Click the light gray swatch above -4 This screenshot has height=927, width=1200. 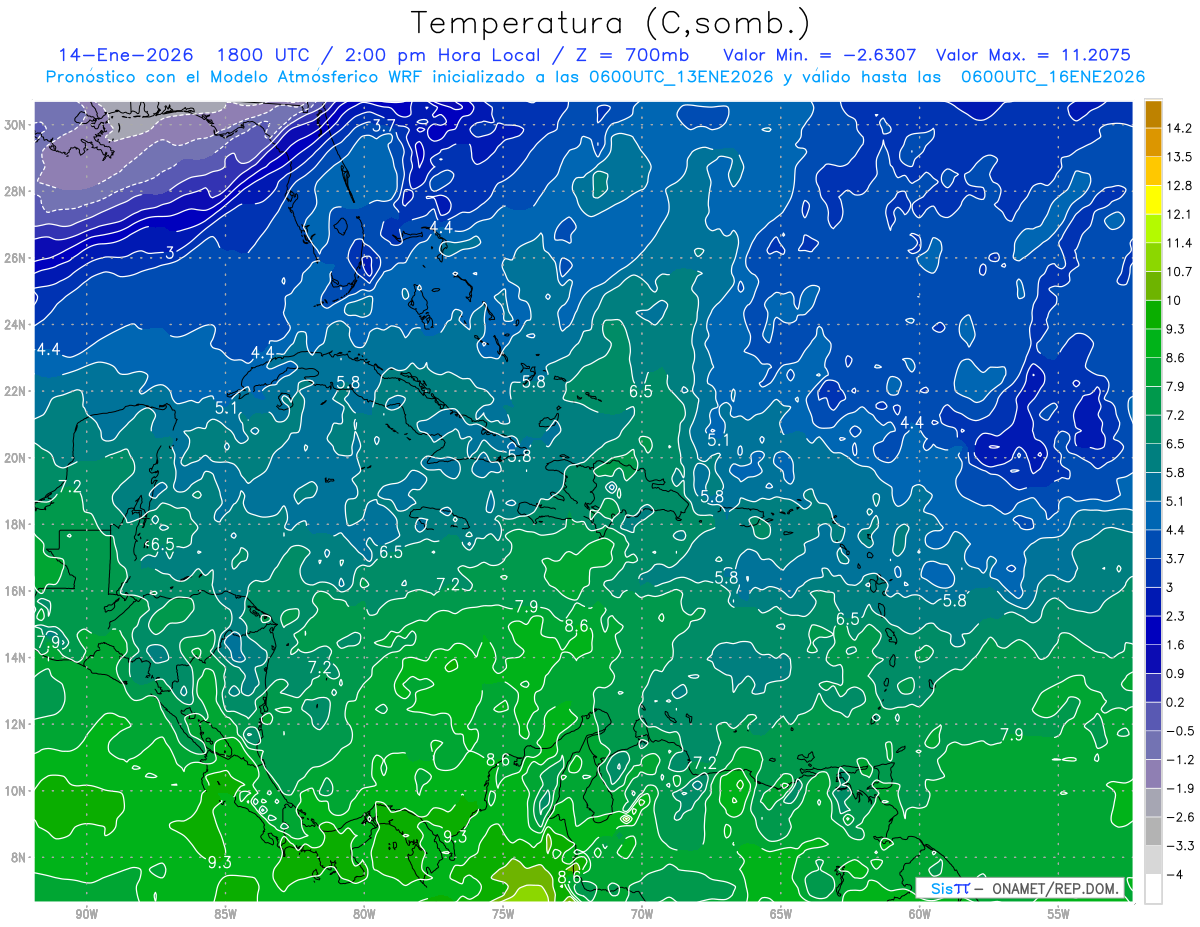pyautogui.click(x=1153, y=860)
